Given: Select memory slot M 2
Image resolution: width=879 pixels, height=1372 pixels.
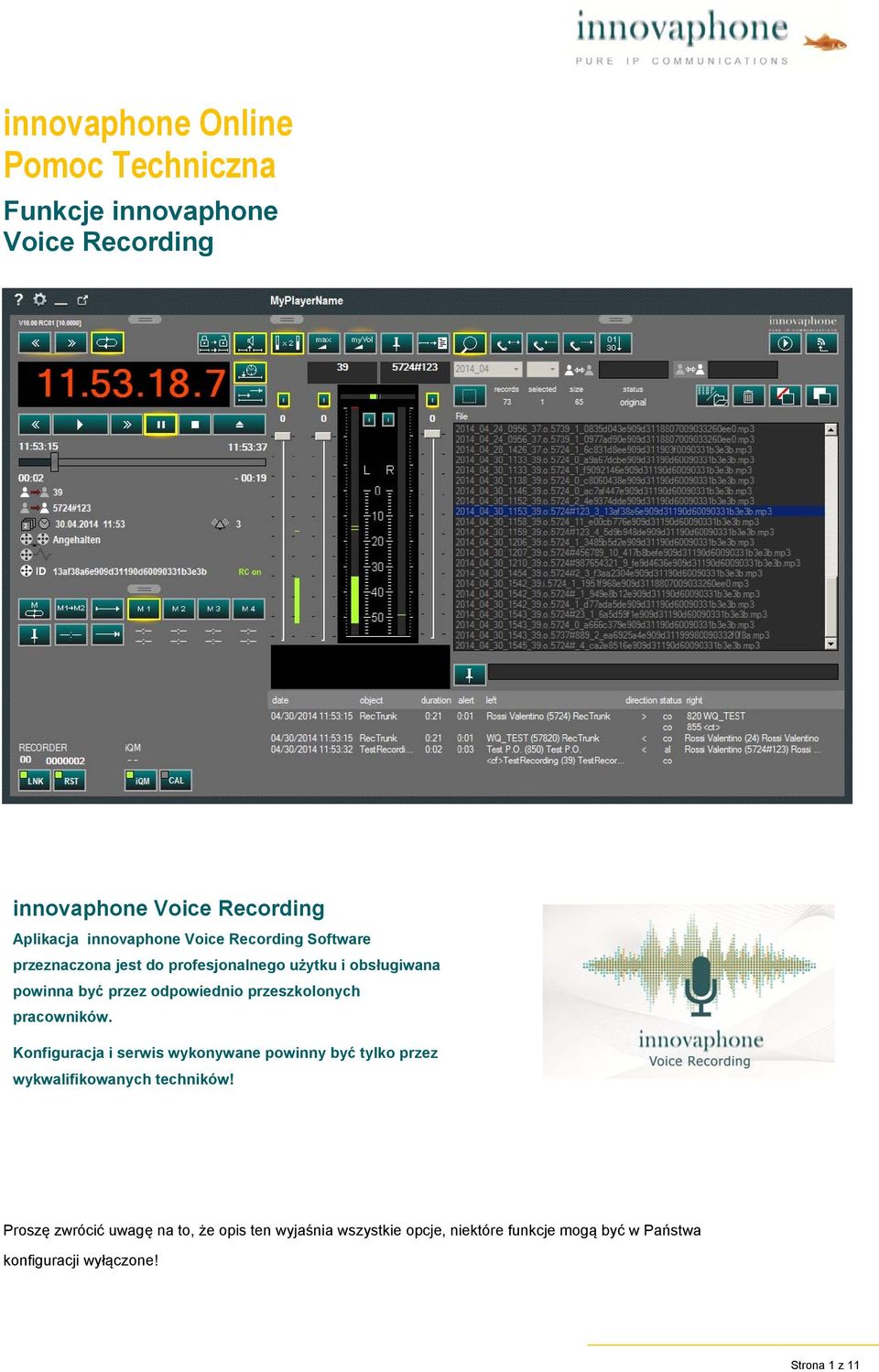Looking at the screenshot, I should click(179, 609).
